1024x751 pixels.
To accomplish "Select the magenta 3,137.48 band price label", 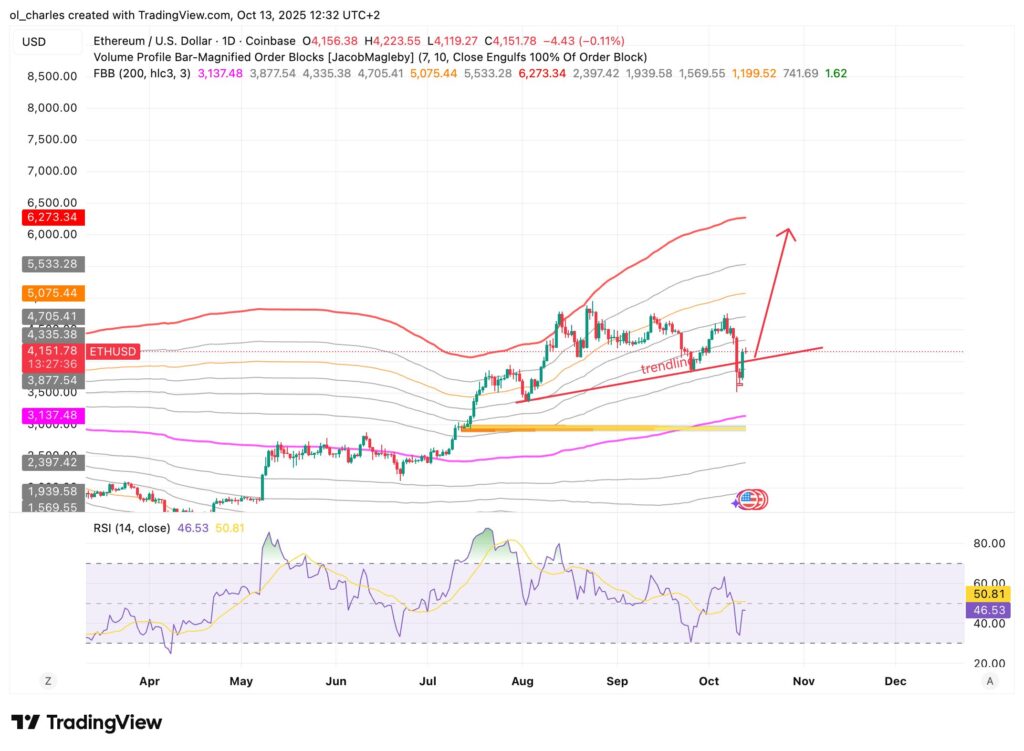I will [x=52, y=414].
